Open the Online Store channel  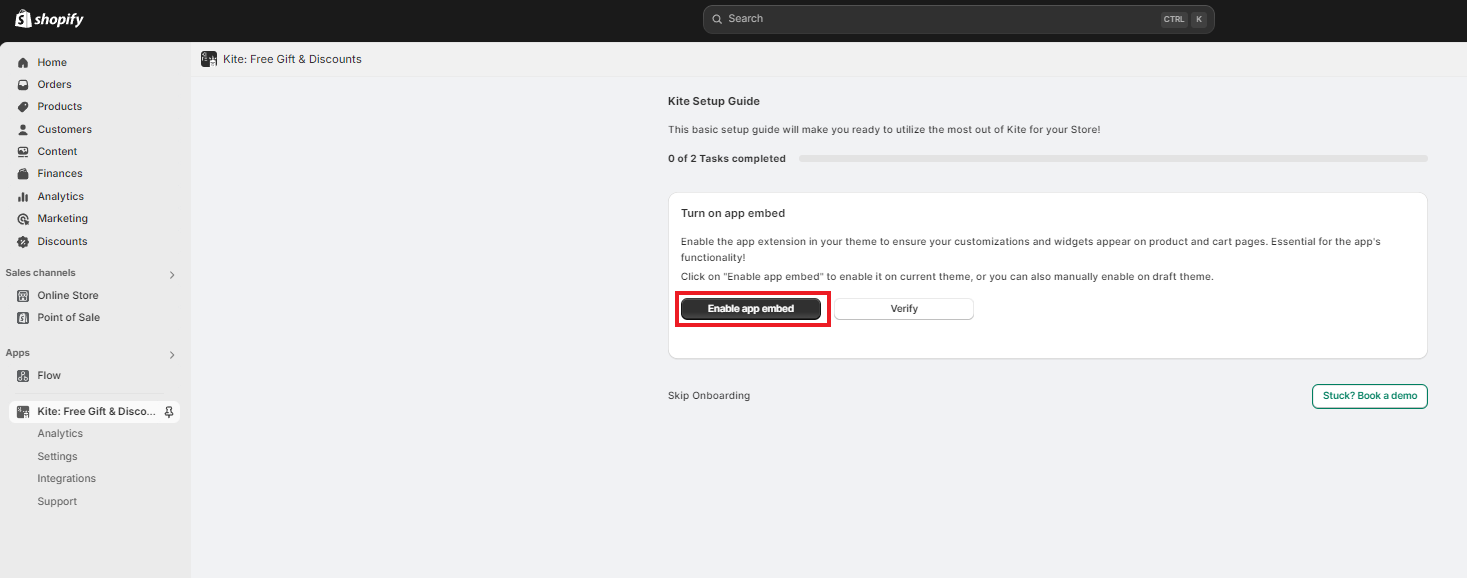click(x=67, y=296)
